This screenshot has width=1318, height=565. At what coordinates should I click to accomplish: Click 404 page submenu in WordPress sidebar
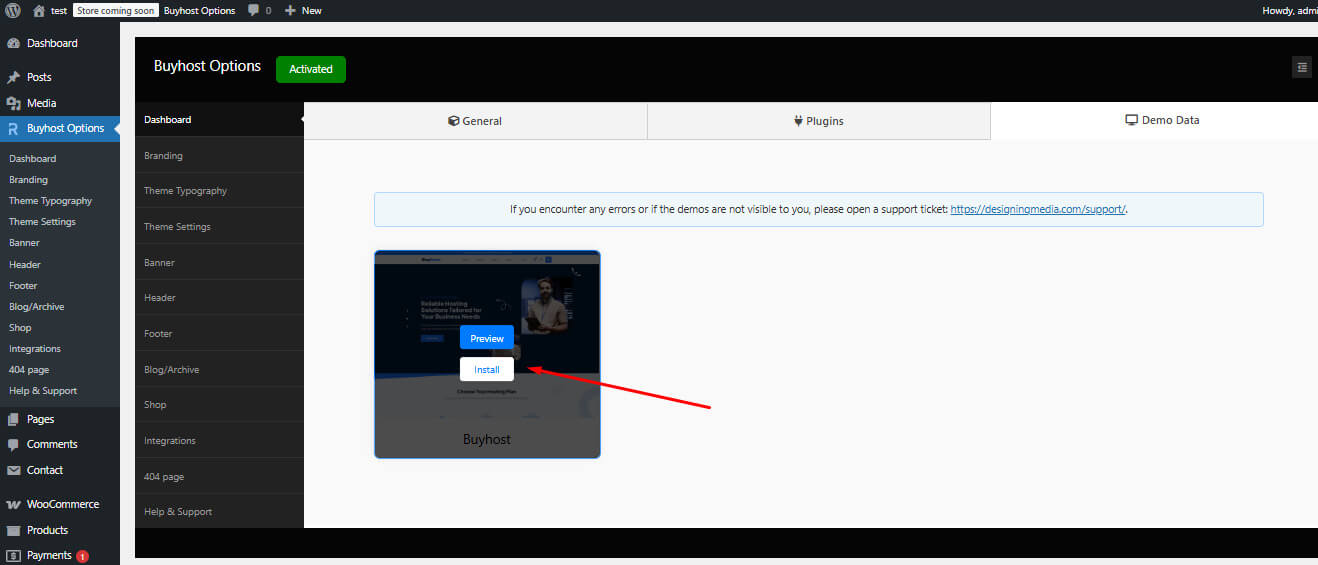[x=29, y=369]
